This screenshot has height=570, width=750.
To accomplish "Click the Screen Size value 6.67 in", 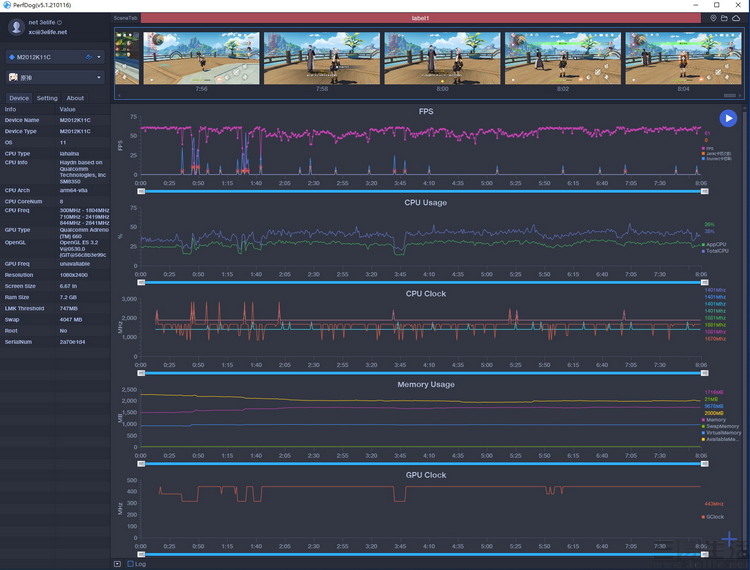I will pos(68,286).
